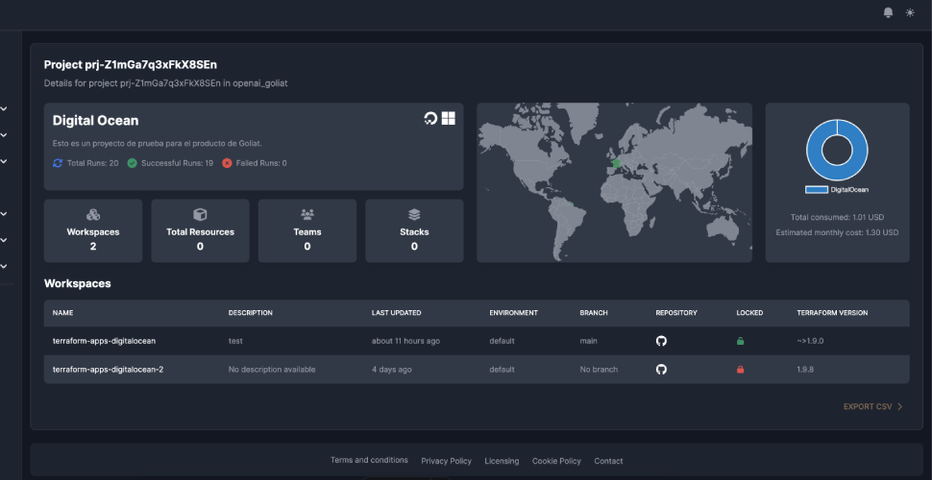
Task: Click the Workspaces count value 2
Action: pos(93,246)
